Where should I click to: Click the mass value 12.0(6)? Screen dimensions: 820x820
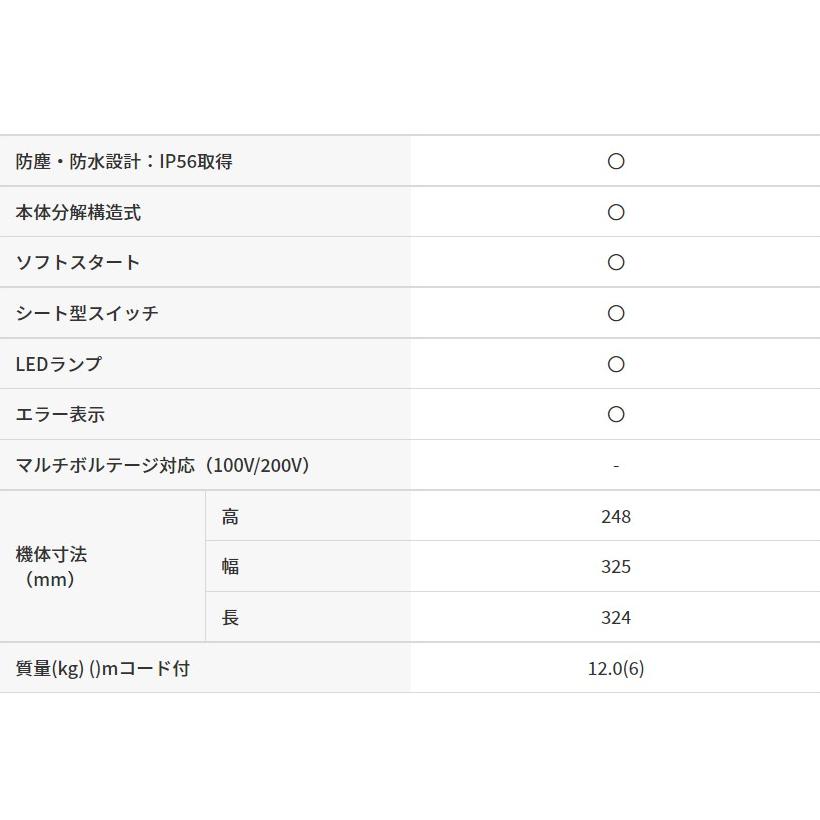pyautogui.click(x=616, y=668)
